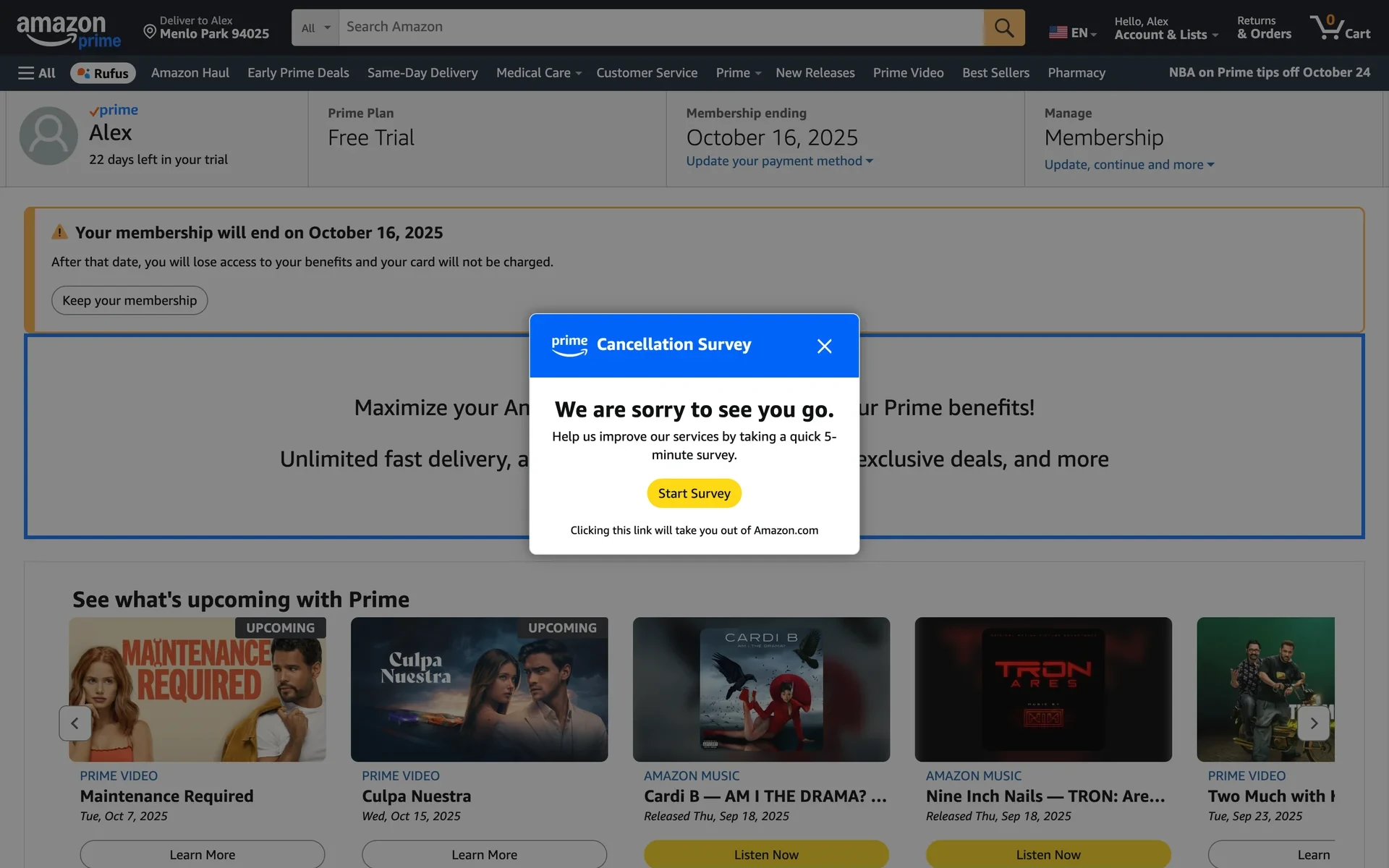This screenshot has width=1389, height=868.
Task: Click the prime logo in survey header
Action: pos(569,345)
